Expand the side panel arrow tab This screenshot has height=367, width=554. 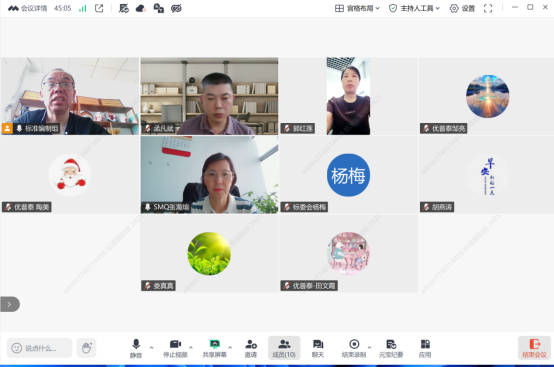pyautogui.click(x=10, y=304)
